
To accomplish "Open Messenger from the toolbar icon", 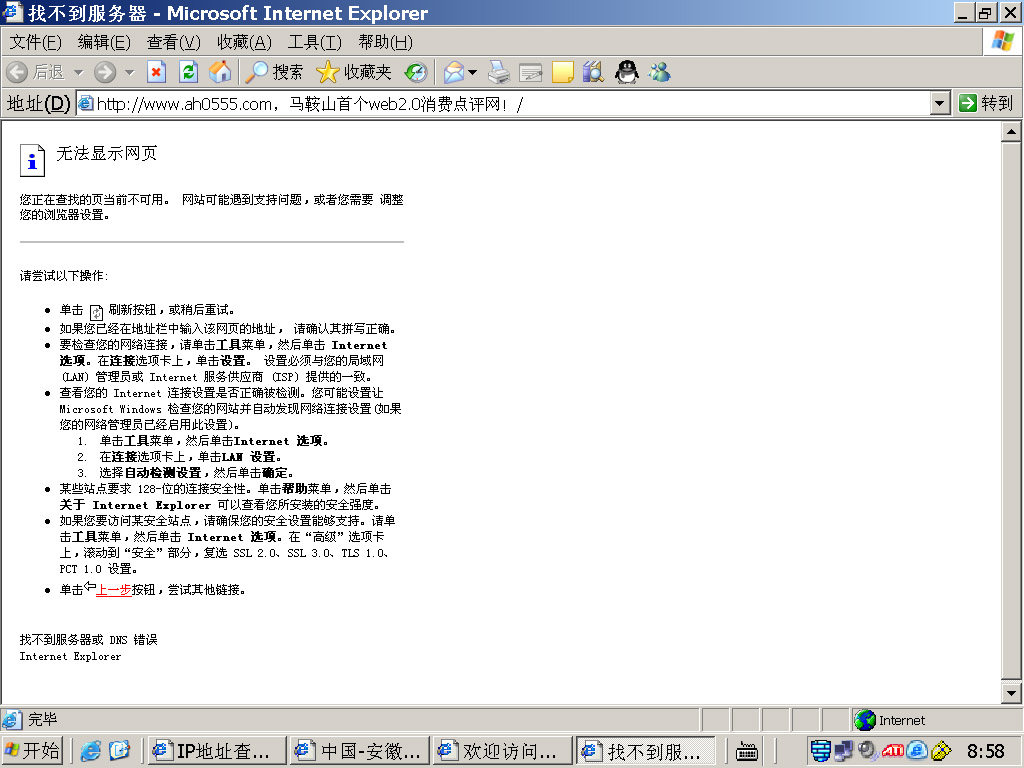I will tap(660, 72).
